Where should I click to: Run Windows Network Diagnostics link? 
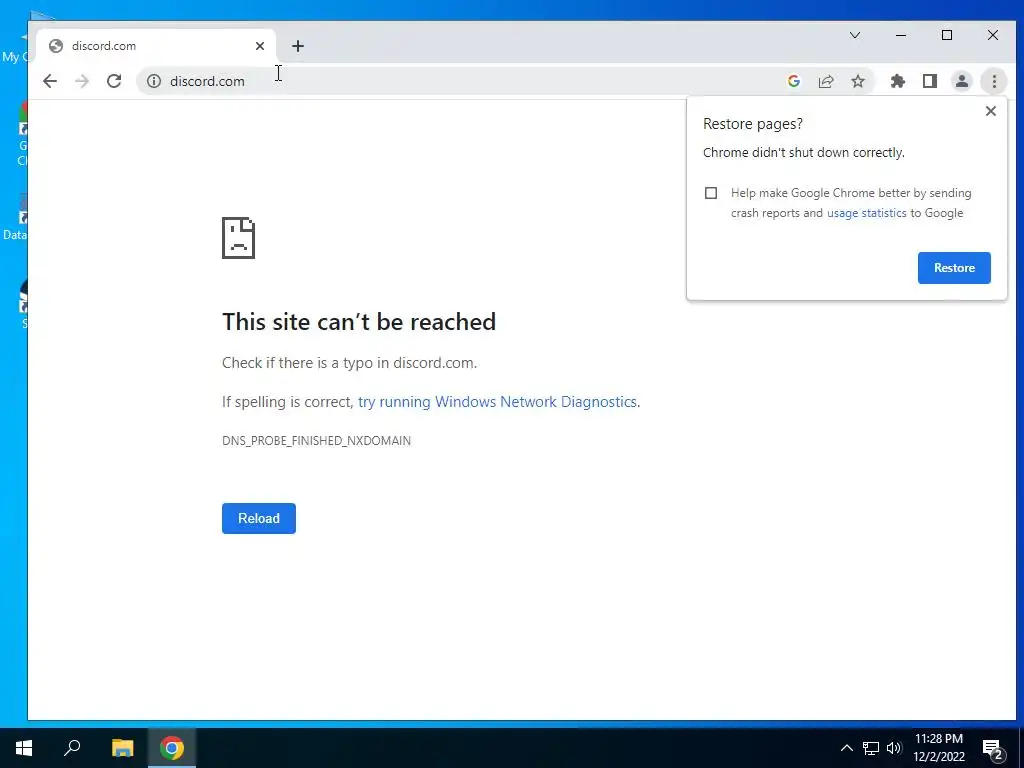click(497, 402)
